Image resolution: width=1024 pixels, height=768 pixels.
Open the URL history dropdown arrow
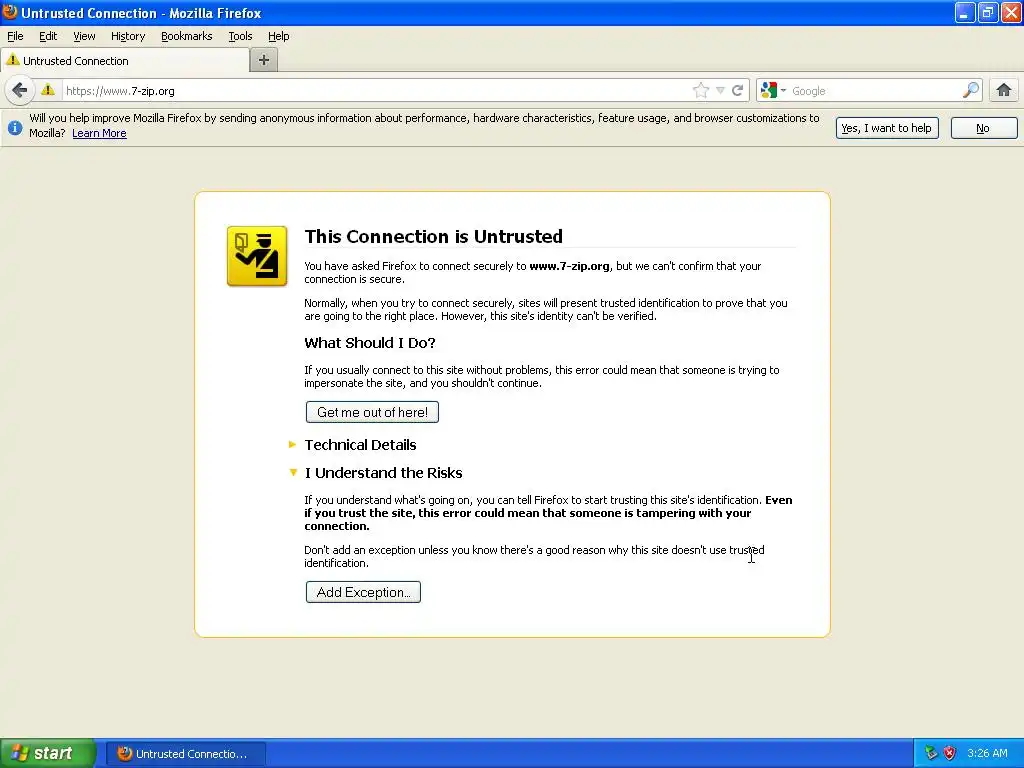(720, 91)
